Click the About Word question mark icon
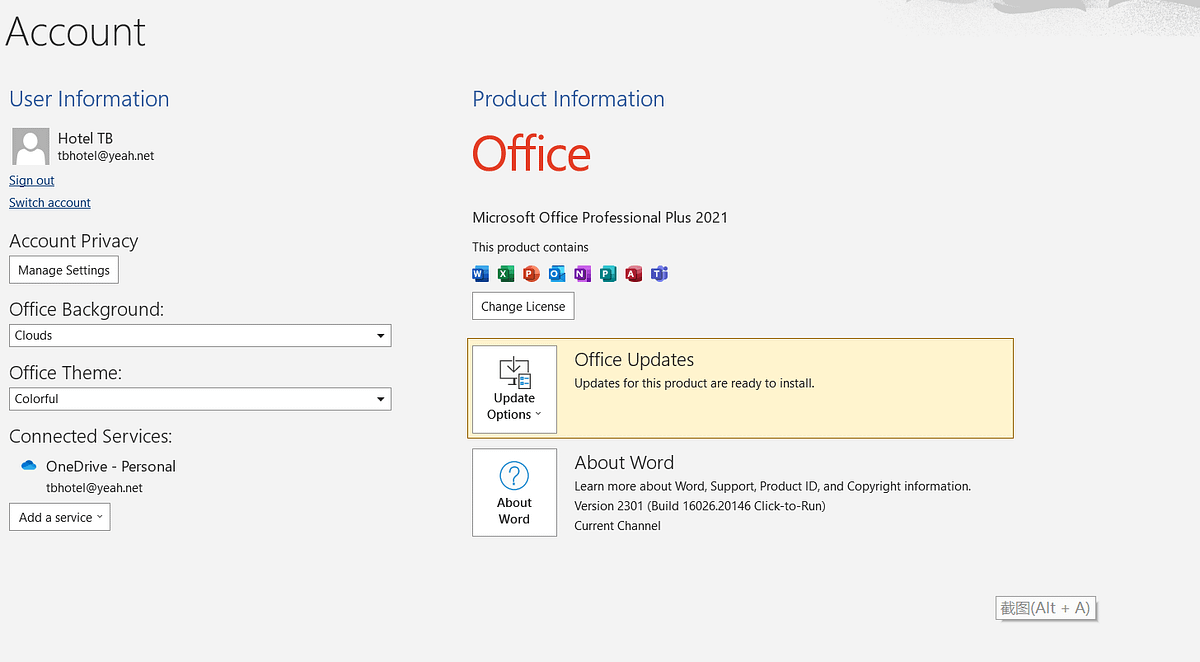 click(514, 478)
